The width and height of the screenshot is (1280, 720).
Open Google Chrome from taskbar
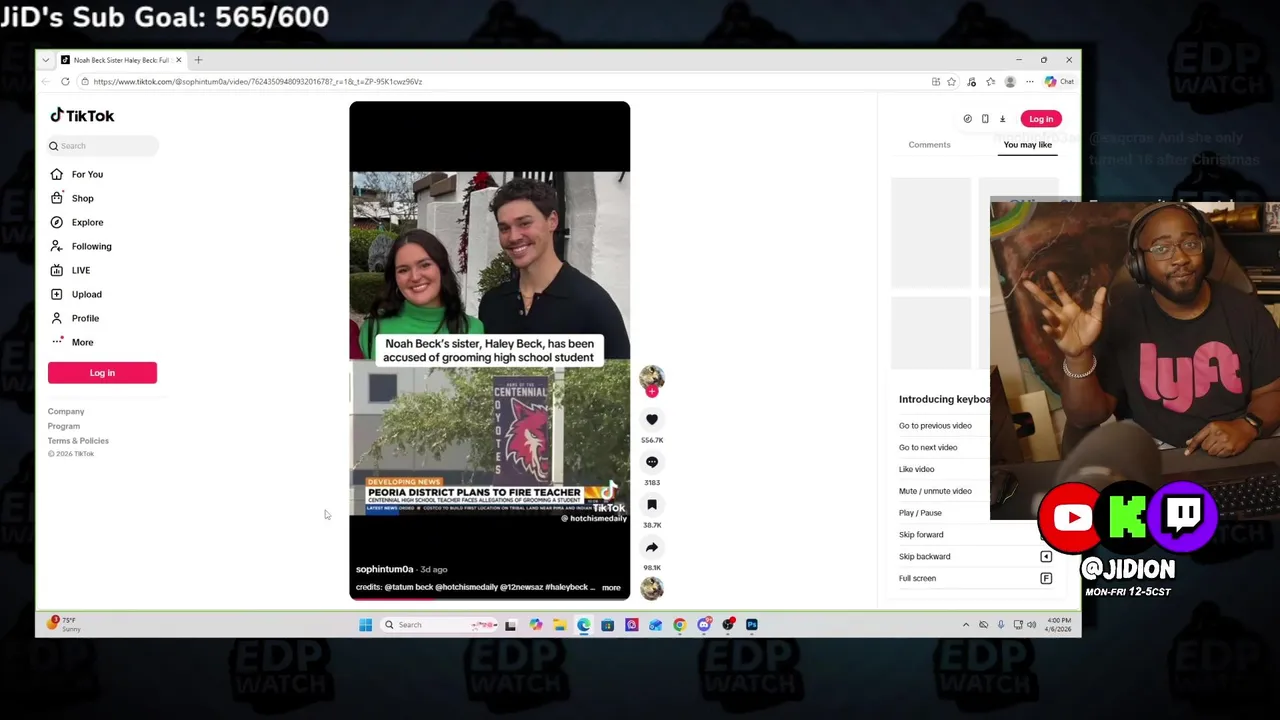[680, 625]
